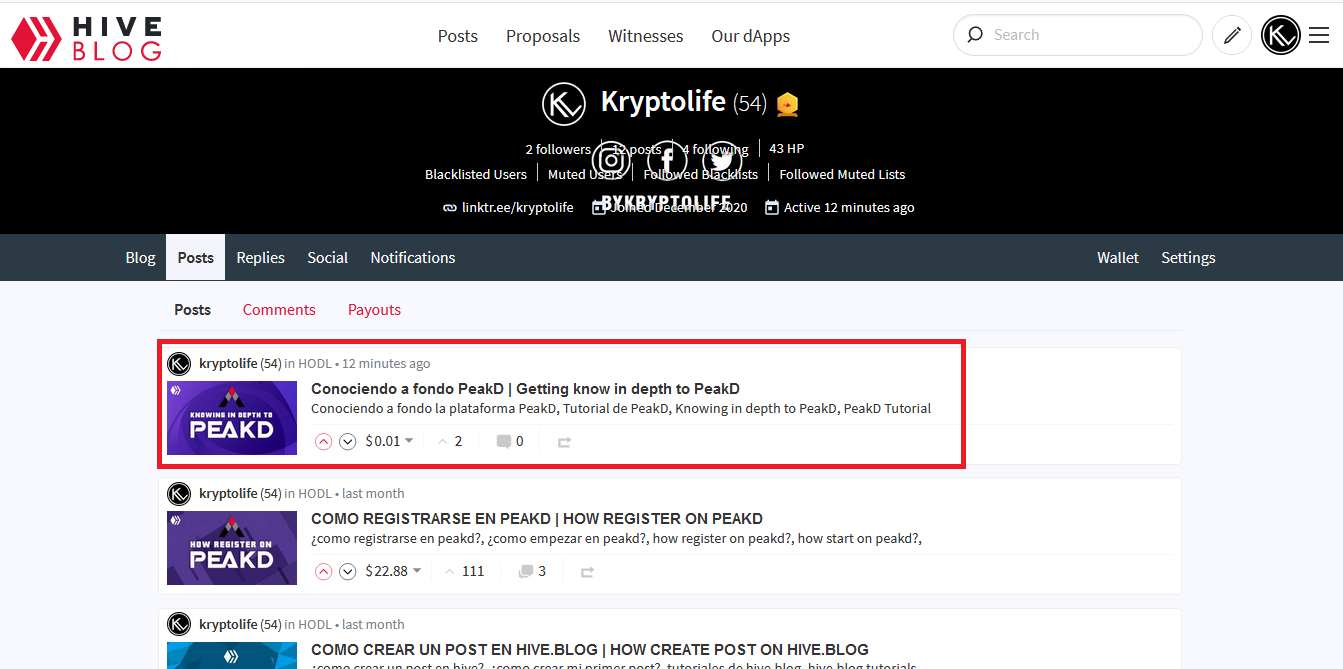Upvote the COMO REGISTRARSE EN PEAKD post
This screenshot has height=669, width=1343.
pos(323,571)
